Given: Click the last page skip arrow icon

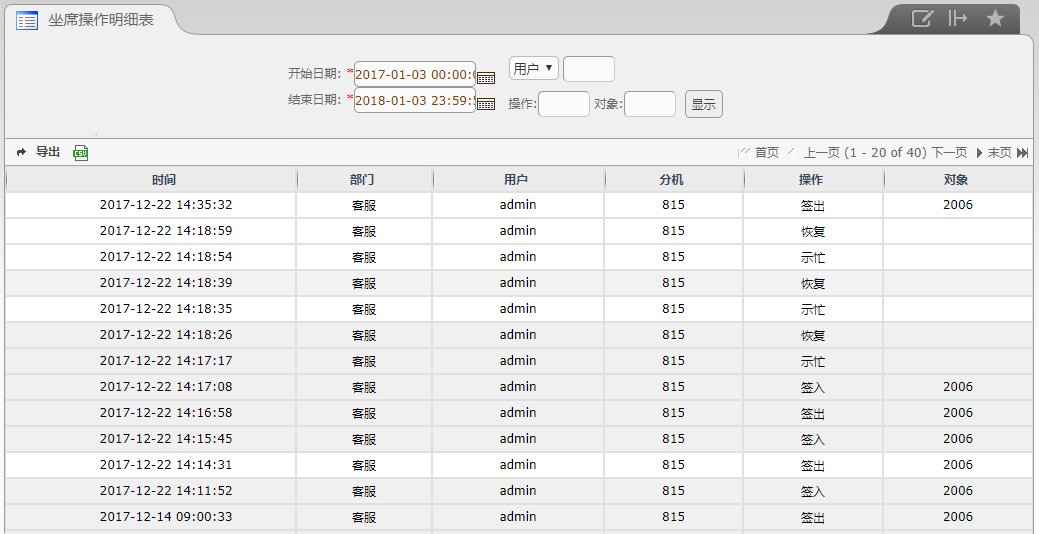Looking at the screenshot, I should pos(1023,153).
